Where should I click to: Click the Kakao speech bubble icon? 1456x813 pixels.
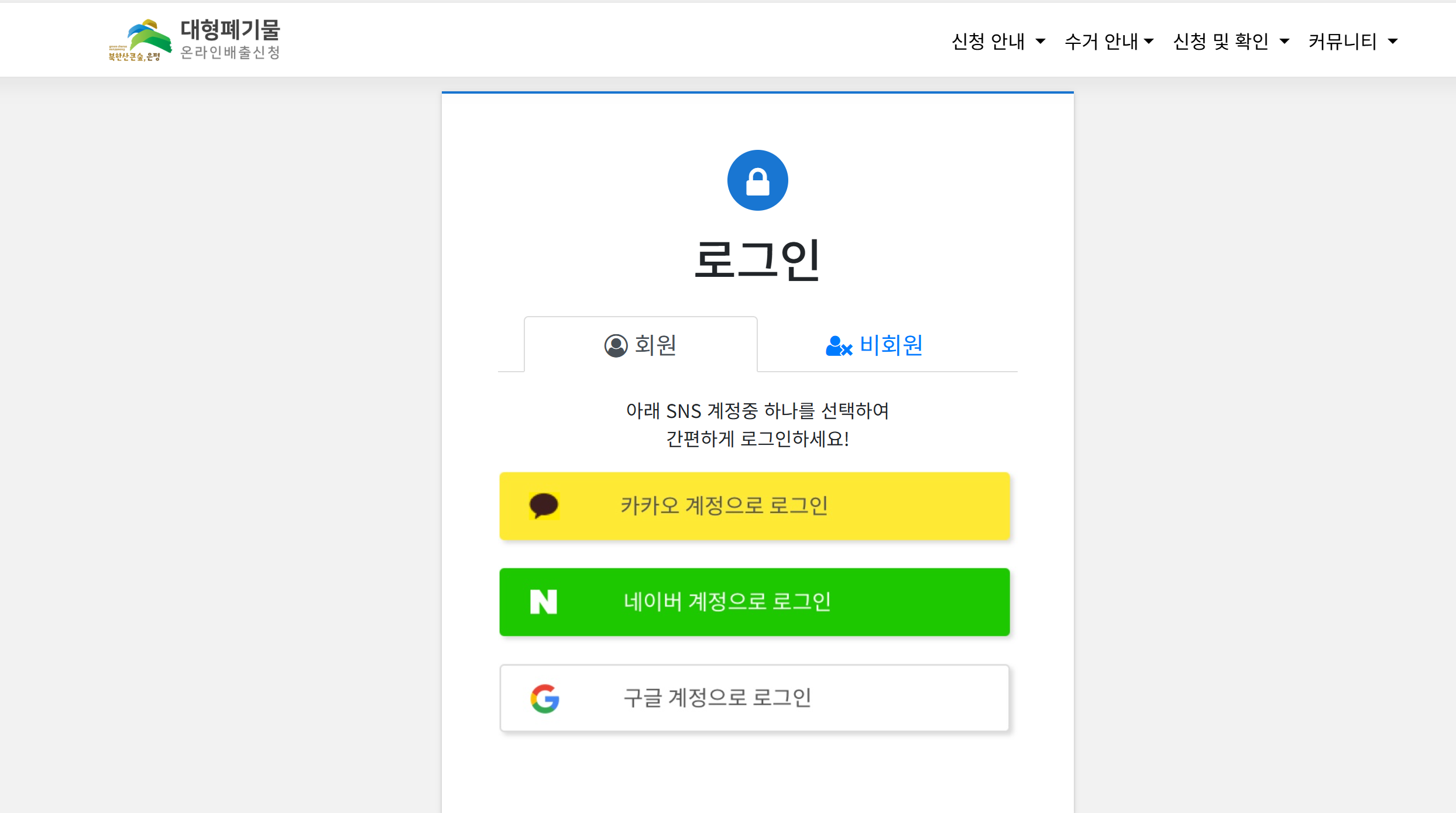click(544, 506)
